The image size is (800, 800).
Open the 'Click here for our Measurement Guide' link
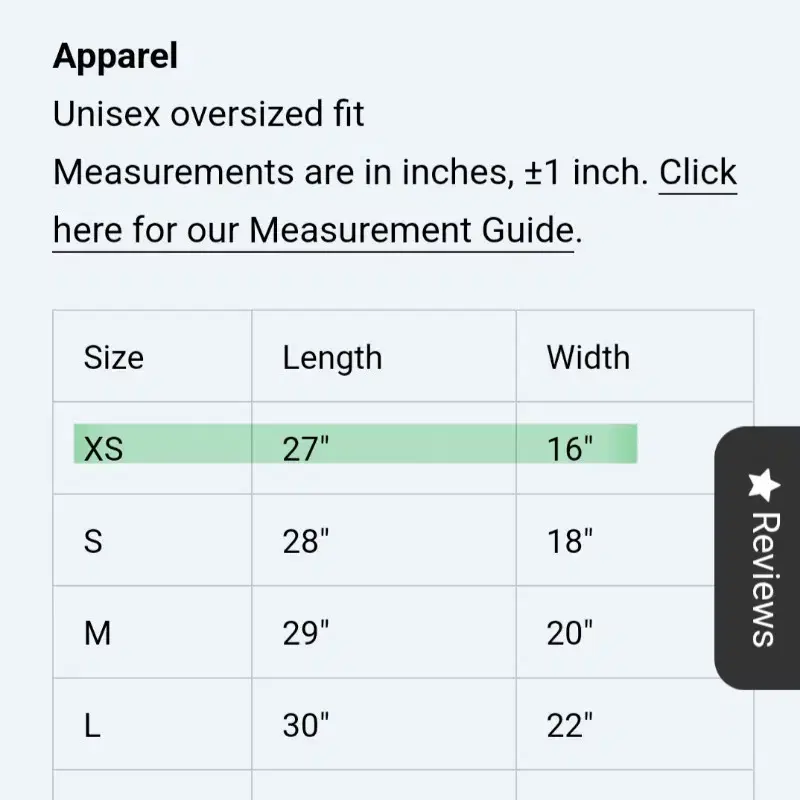point(395,201)
